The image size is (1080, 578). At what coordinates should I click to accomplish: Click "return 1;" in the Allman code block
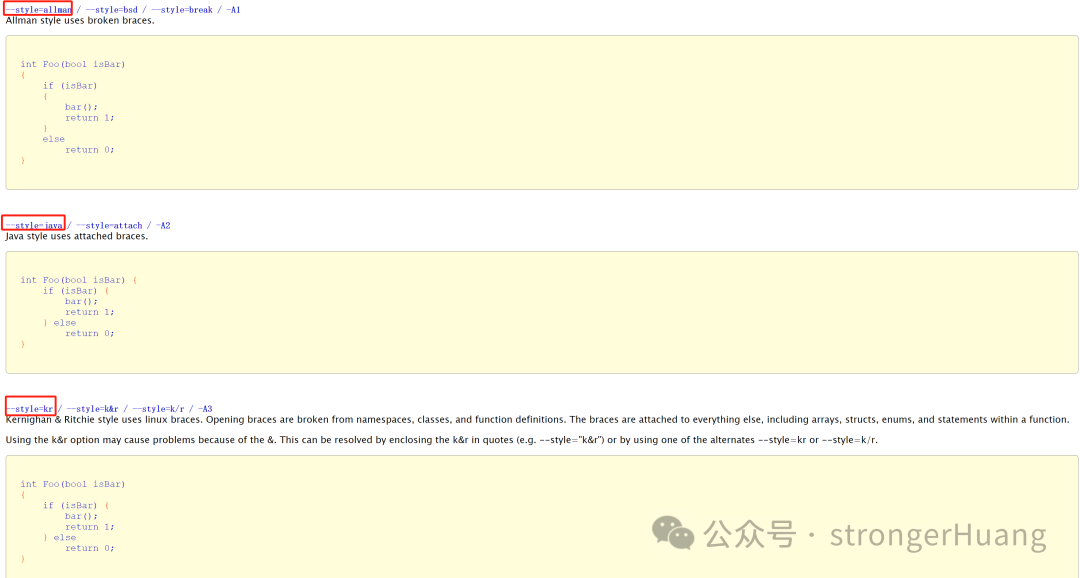coord(90,118)
